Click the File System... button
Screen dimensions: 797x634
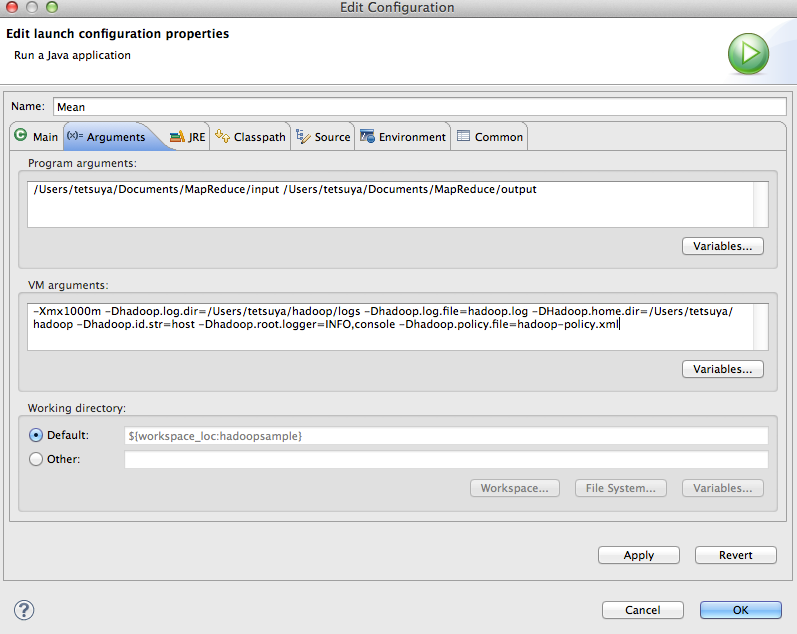[621, 488]
